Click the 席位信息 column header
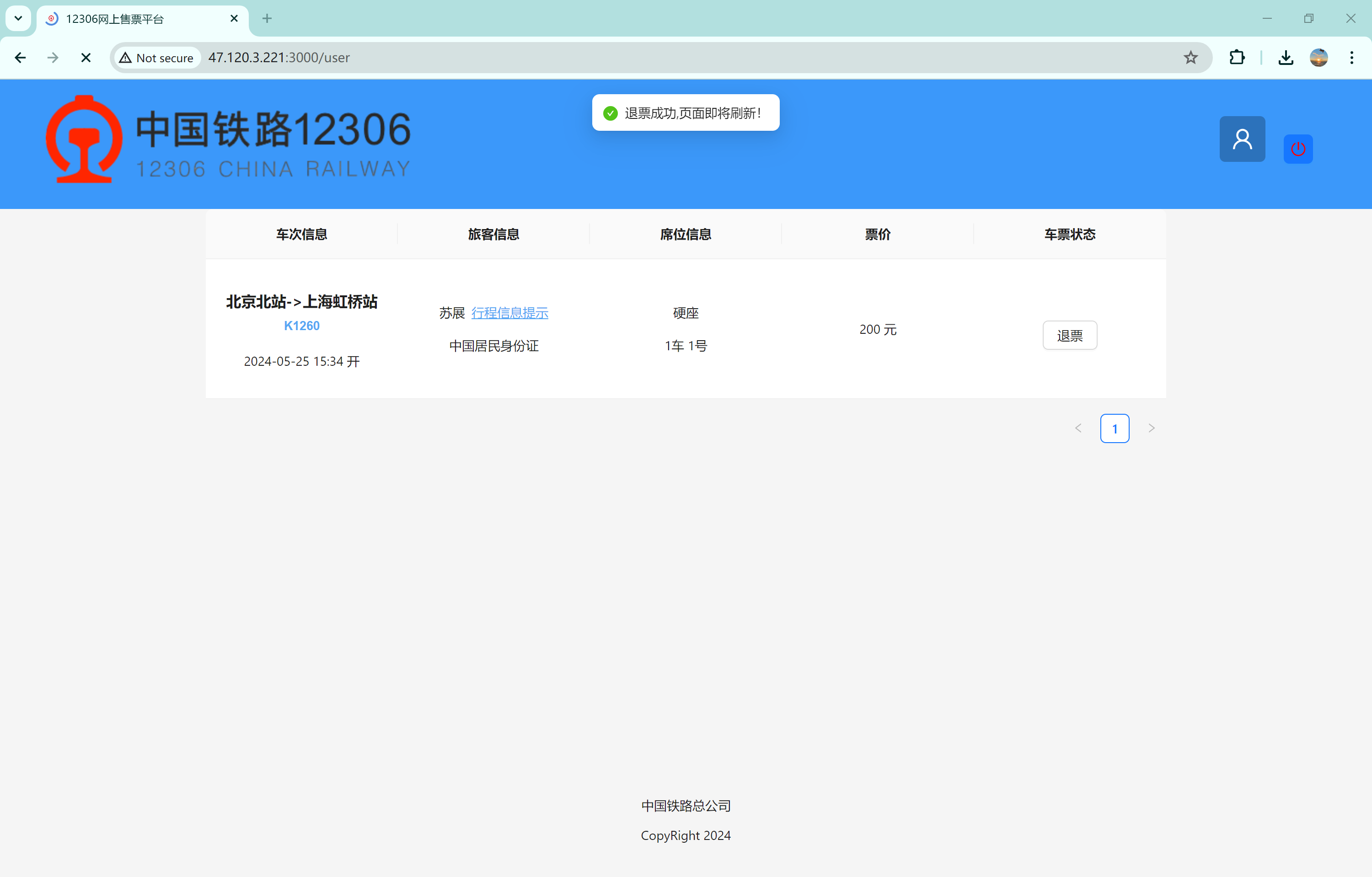Image resolution: width=1372 pixels, height=877 pixels. tap(686, 234)
